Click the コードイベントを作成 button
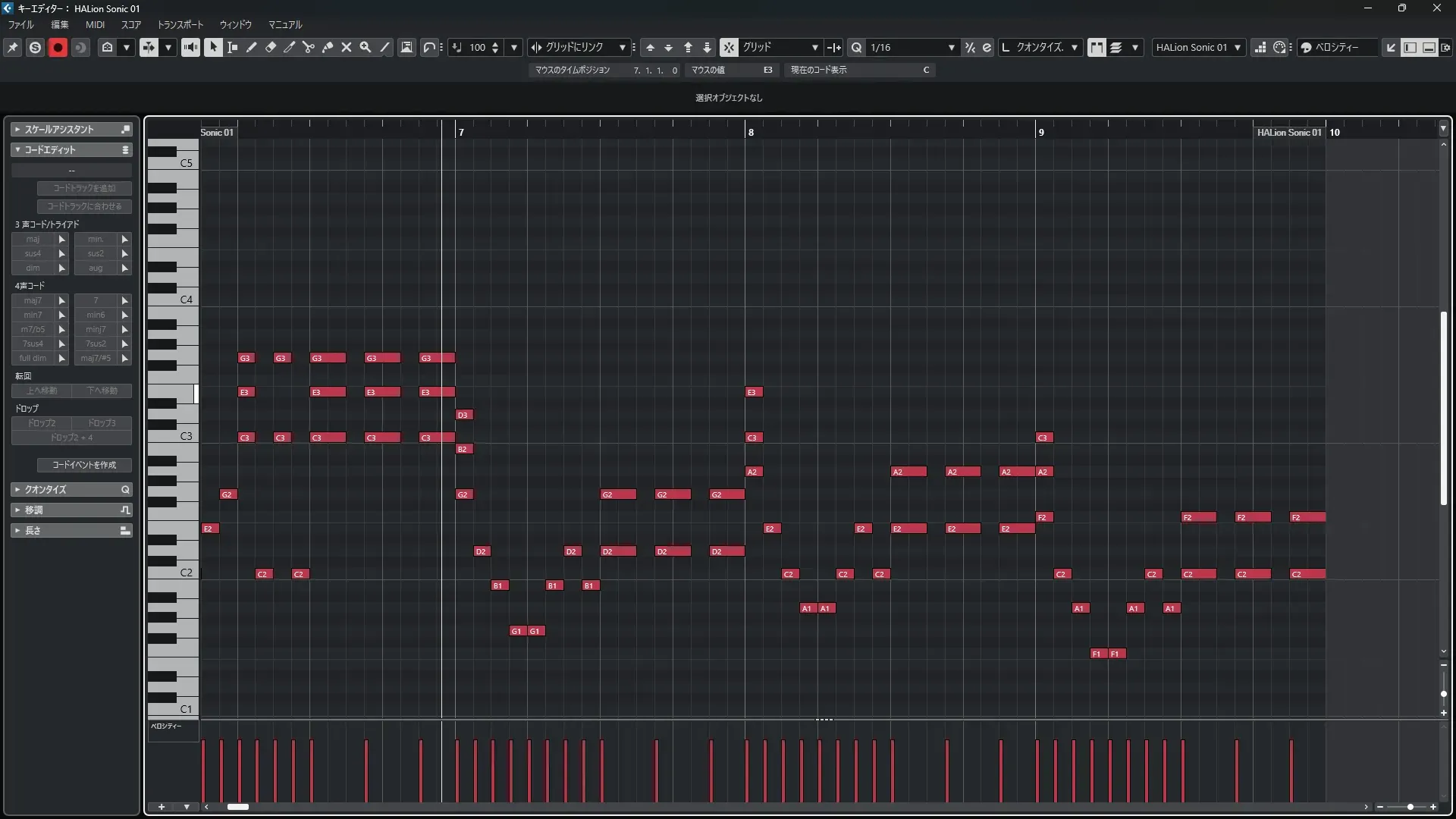This screenshot has width=1456, height=819. [84, 465]
